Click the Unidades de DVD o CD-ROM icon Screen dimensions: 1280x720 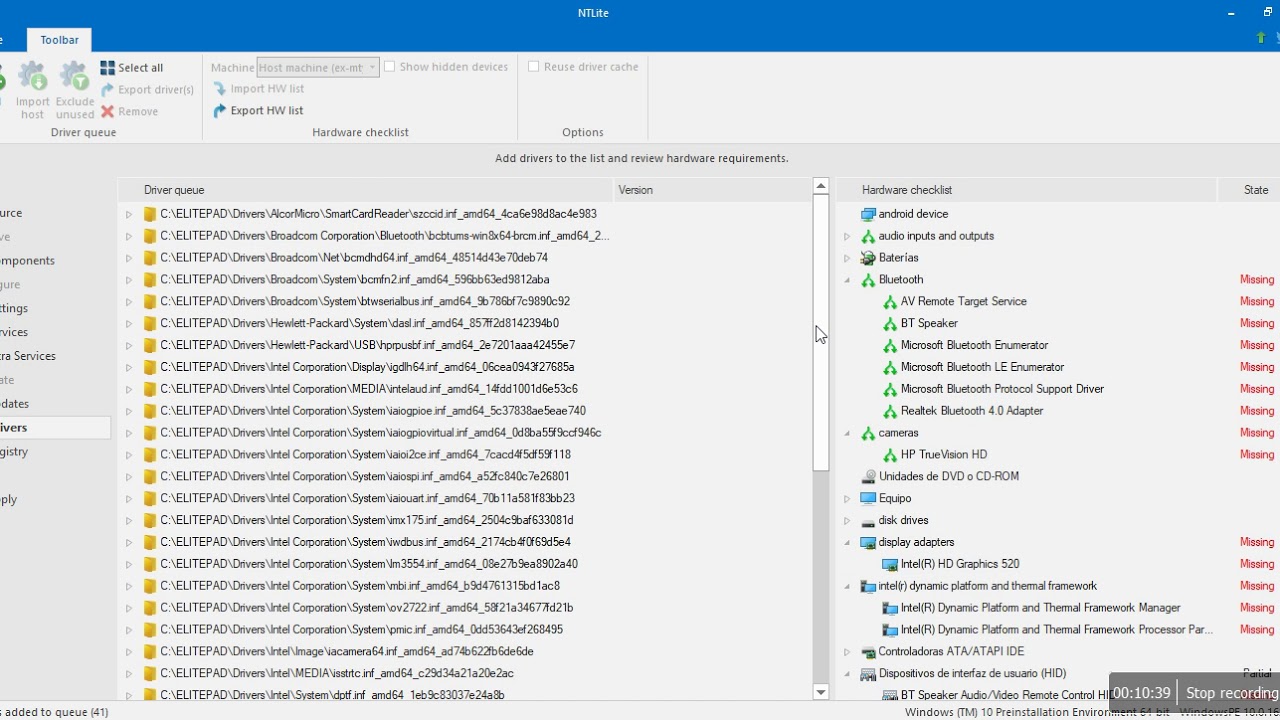click(x=868, y=477)
